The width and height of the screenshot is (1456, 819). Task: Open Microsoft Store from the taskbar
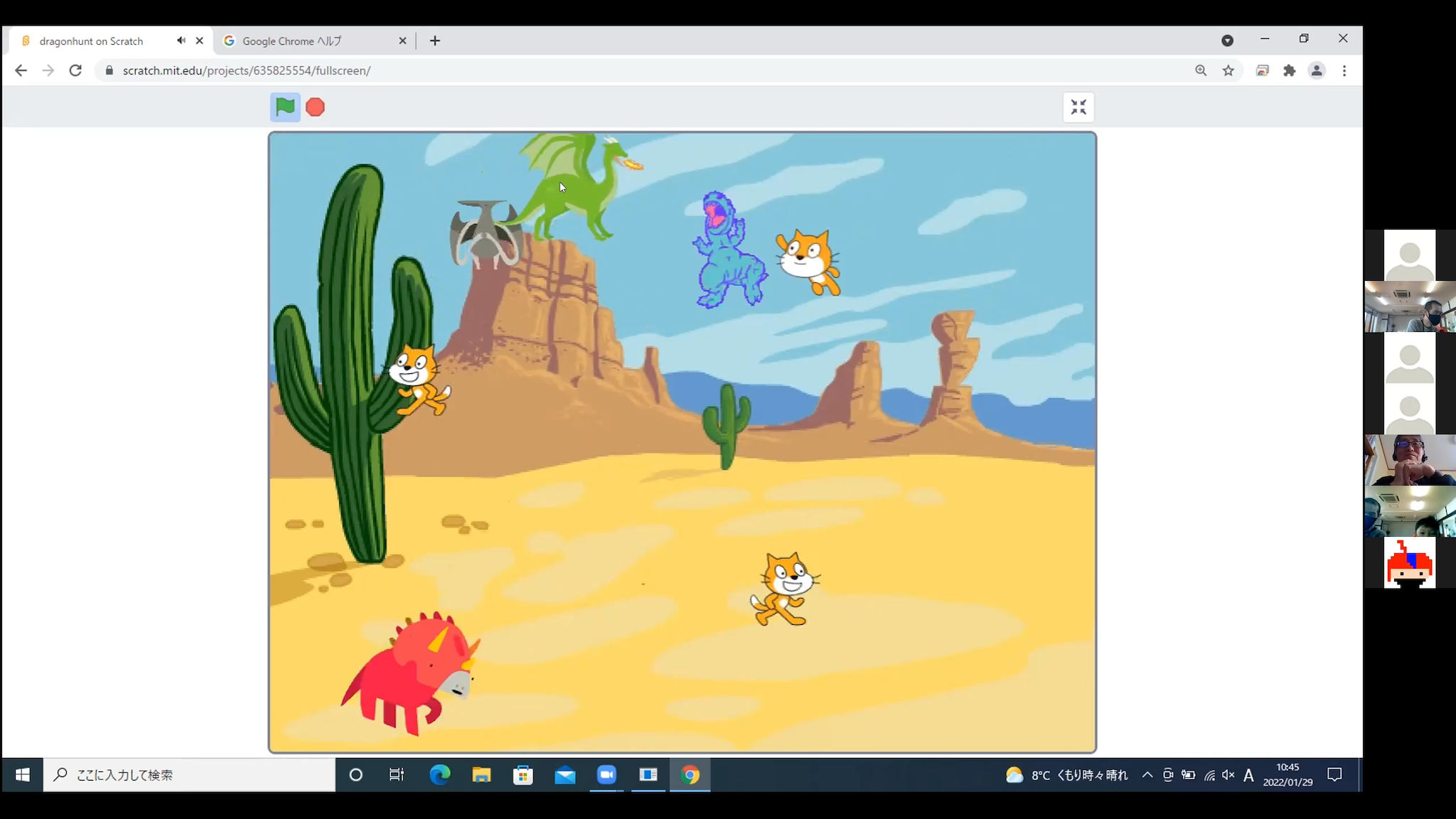tap(523, 775)
